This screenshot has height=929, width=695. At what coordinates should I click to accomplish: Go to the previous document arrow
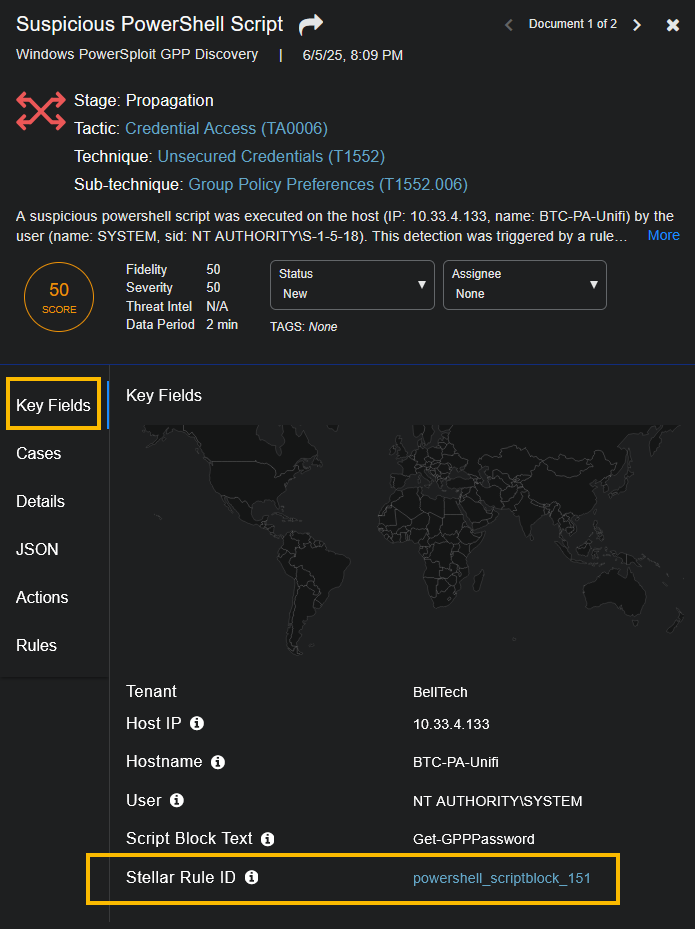coord(508,25)
